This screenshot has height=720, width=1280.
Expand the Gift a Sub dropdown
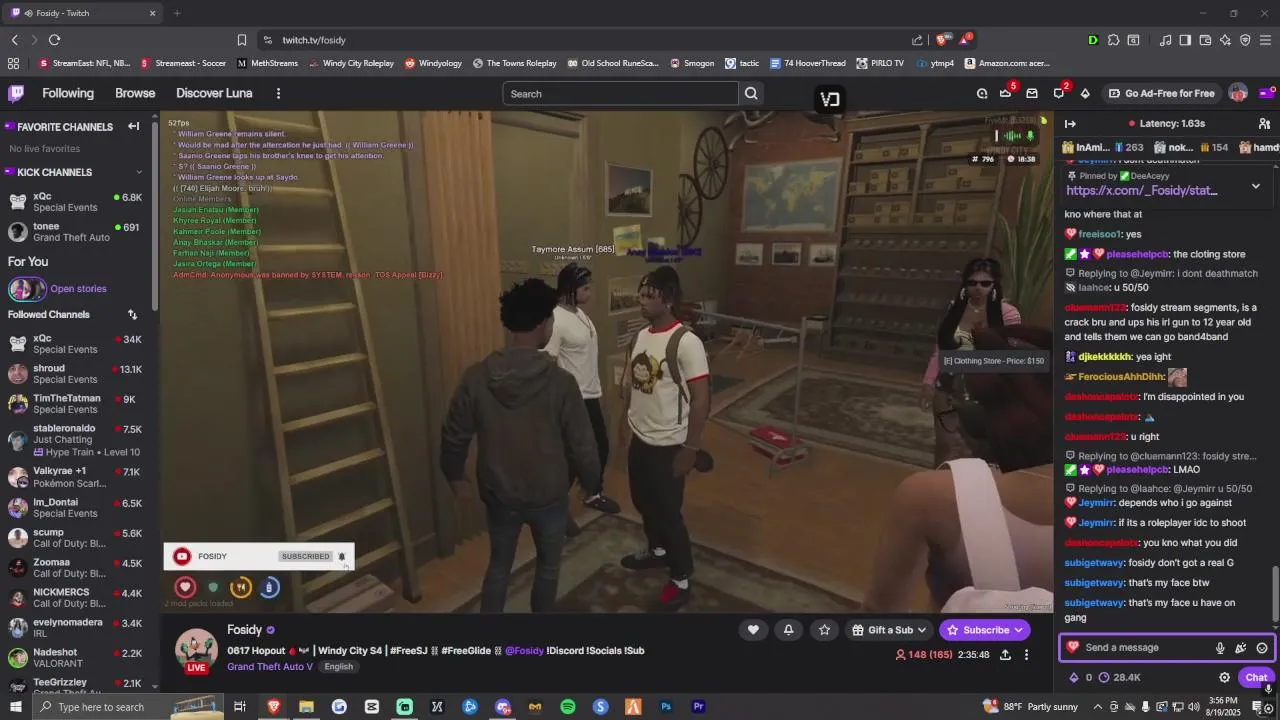click(x=921, y=630)
